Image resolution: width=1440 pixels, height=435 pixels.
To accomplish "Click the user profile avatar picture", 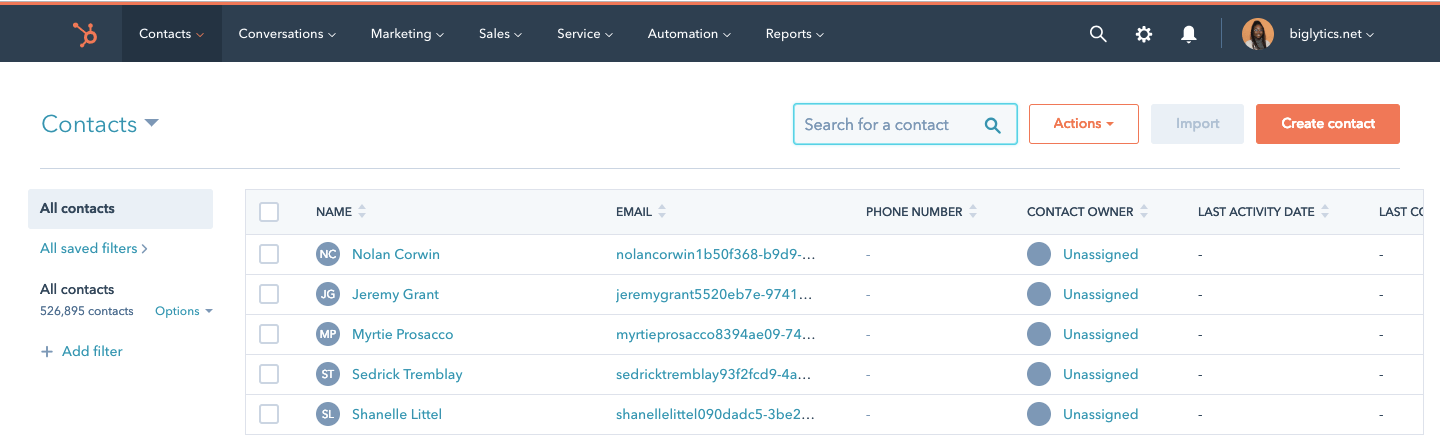I will [x=1257, y=34].
